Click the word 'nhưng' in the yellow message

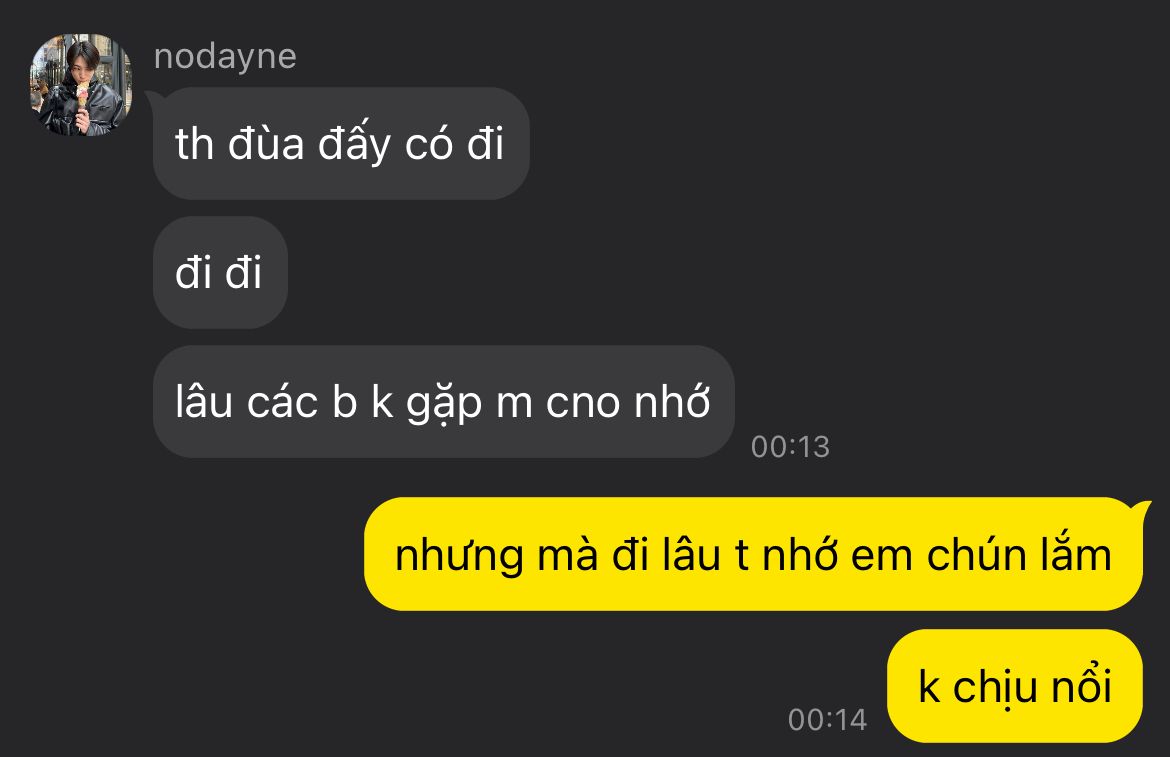coord(459,558)
